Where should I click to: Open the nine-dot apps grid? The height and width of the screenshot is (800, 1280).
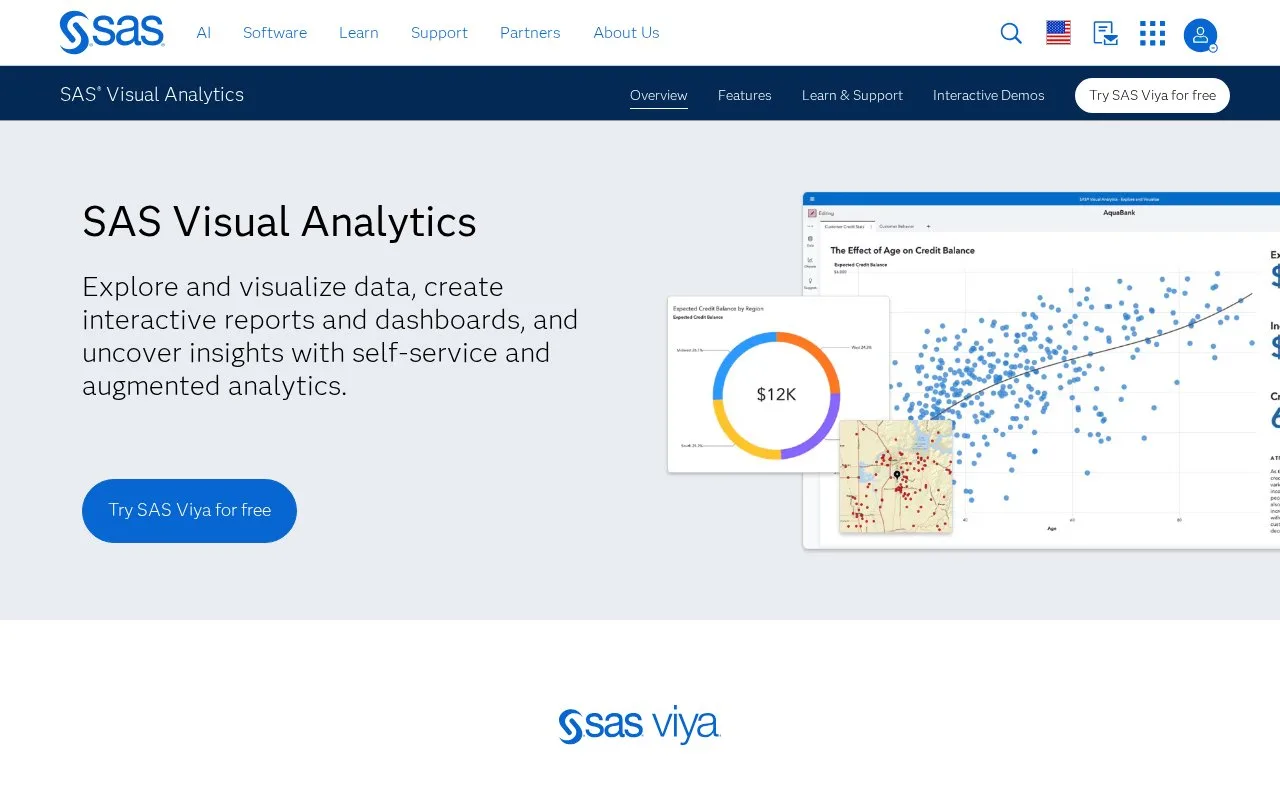coord(1152,33)
